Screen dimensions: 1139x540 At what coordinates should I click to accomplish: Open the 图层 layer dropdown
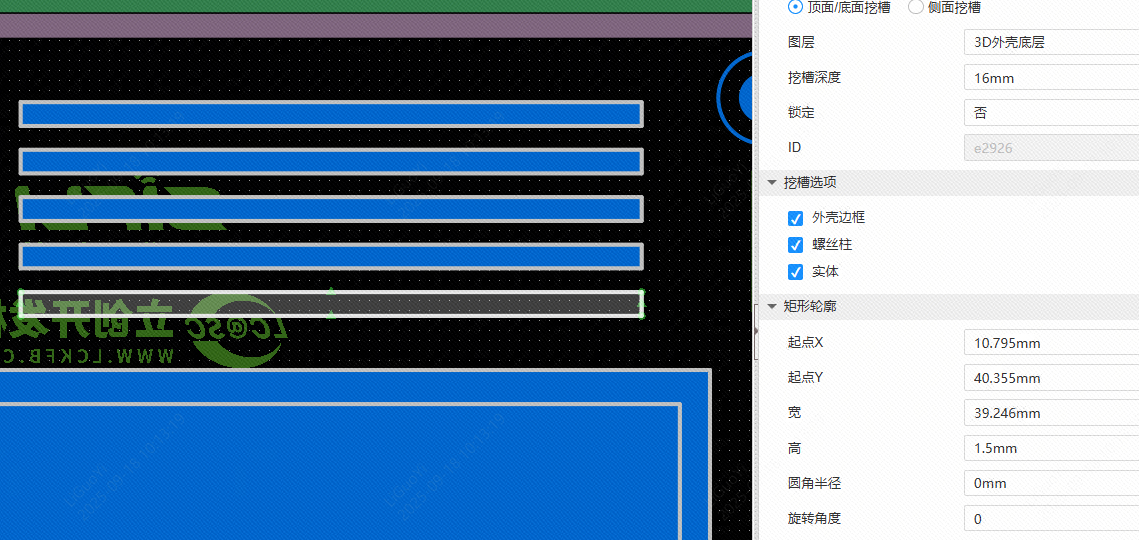(x=1050, y=42)
